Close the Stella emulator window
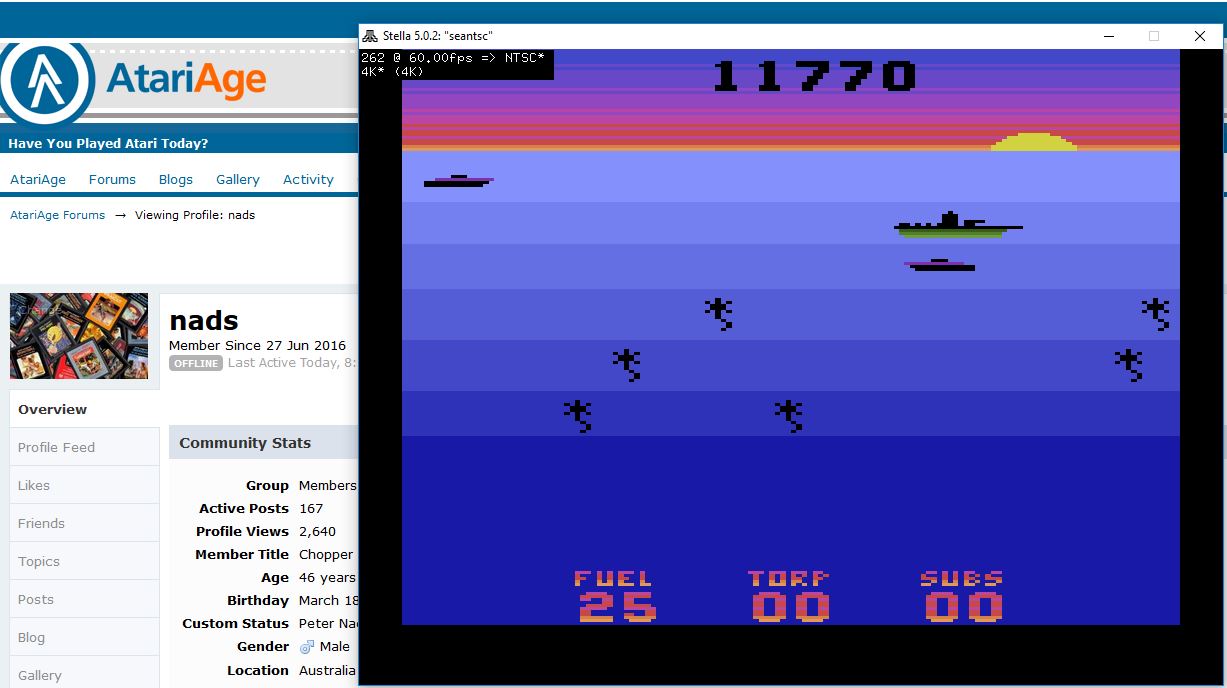The height and width of the screenshot is (688, 1227). pos(1199,36)
